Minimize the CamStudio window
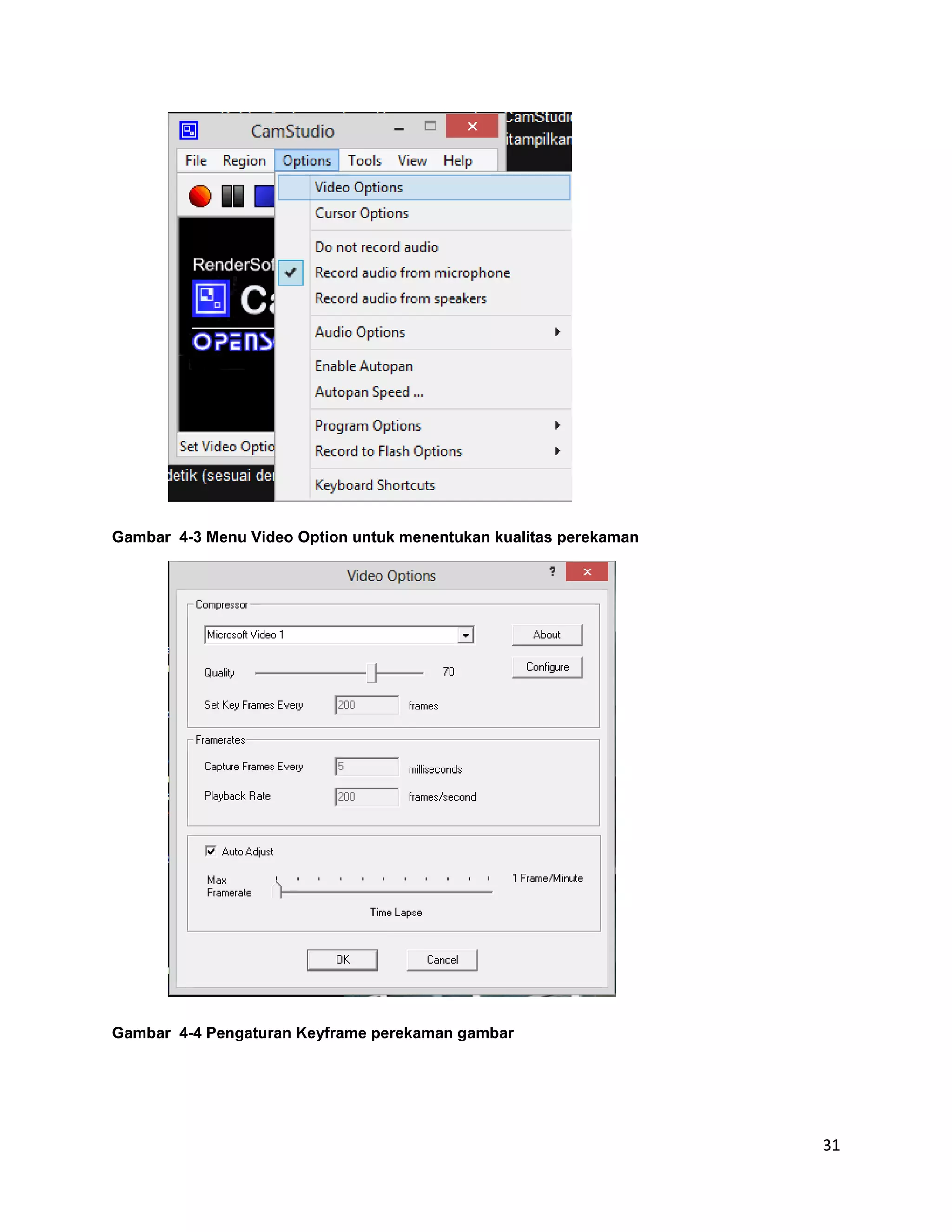The image size is (952, 1232). [x=399, y=129]
